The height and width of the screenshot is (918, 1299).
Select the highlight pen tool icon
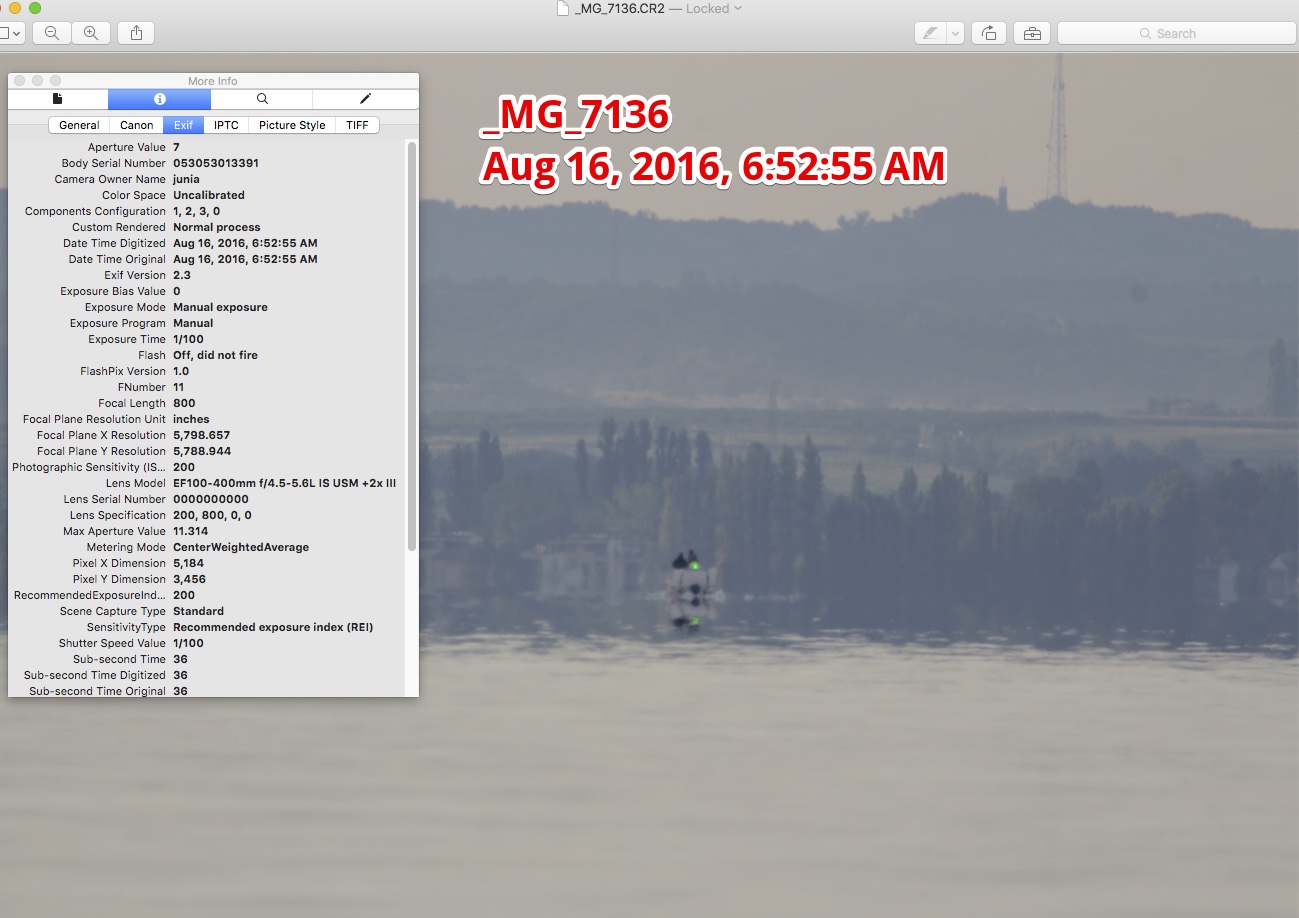pyautogui.click(x=930, y=33)
